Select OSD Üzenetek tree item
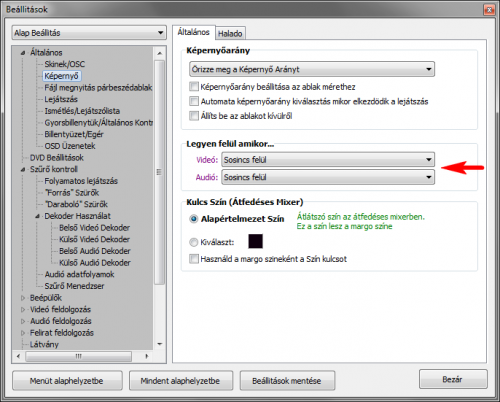This screenshot has height=402, width=500. point(70,146)
